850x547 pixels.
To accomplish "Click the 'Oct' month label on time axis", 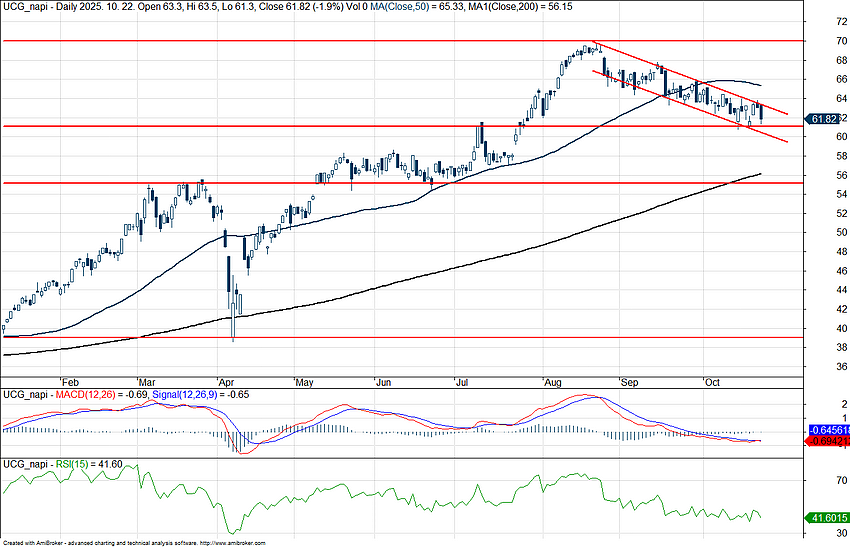I will point(712,382).
